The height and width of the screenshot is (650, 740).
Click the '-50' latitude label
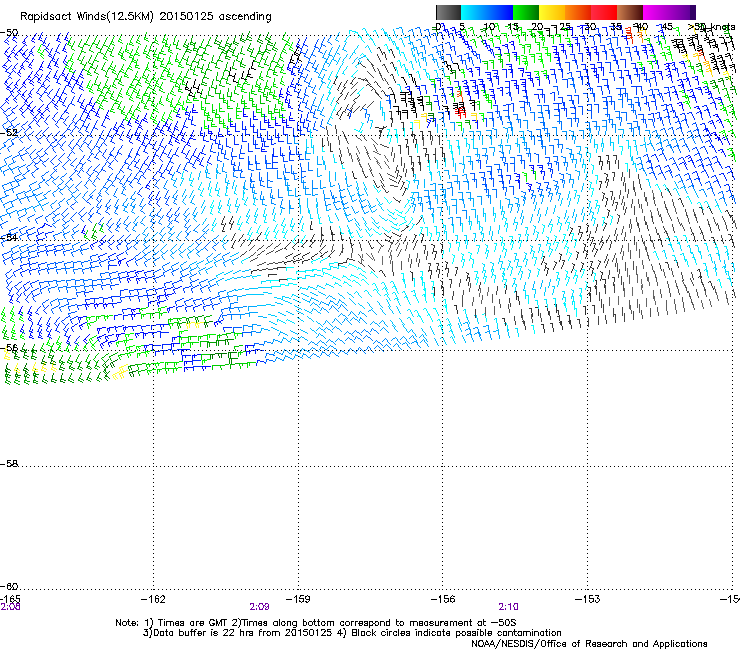(9, 33)
